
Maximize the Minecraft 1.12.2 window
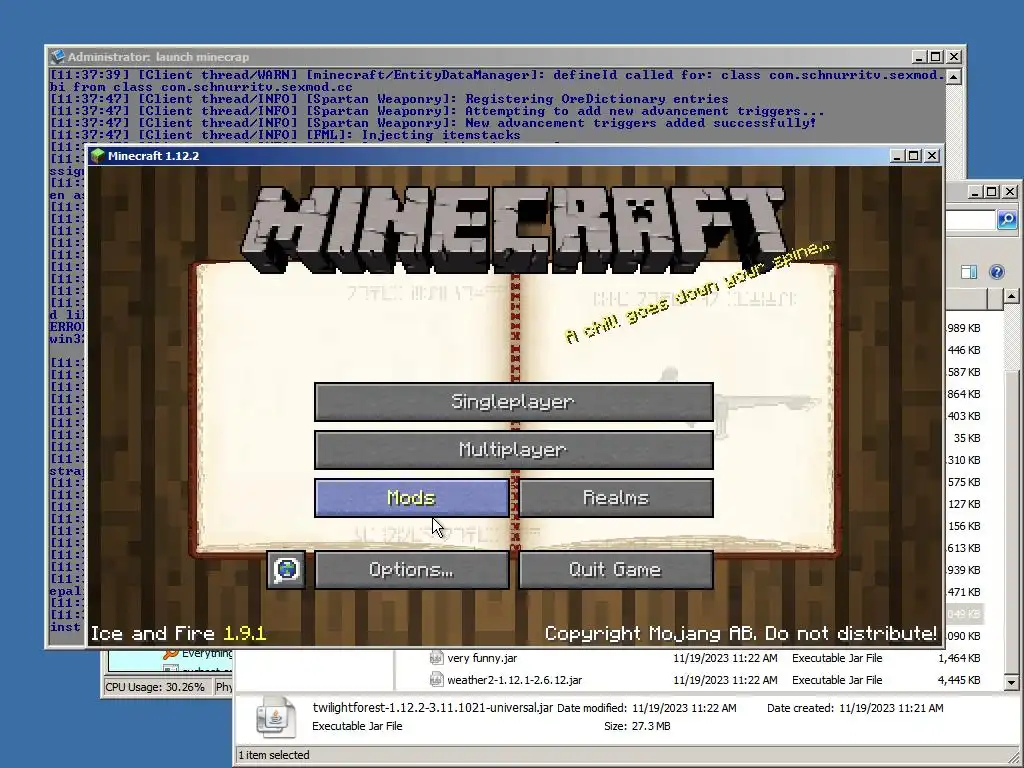(x=914, y=155)
